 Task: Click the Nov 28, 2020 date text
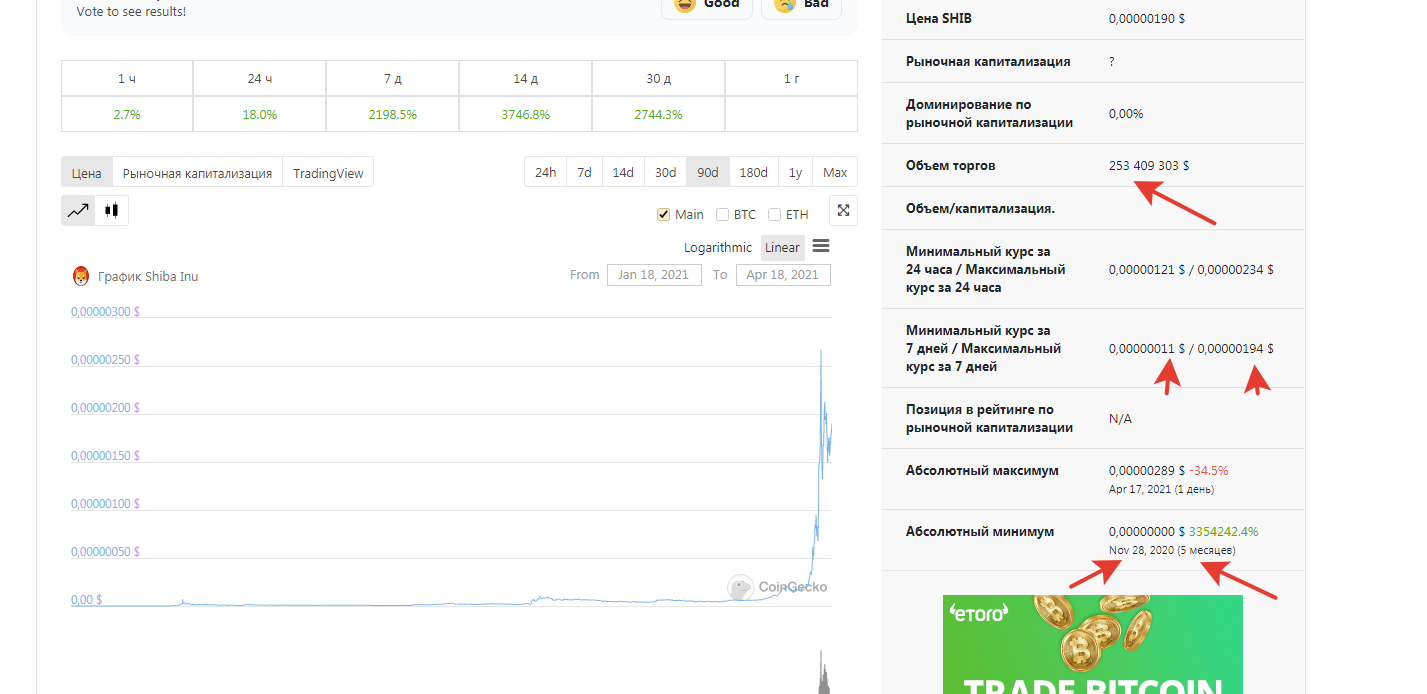1140,550
